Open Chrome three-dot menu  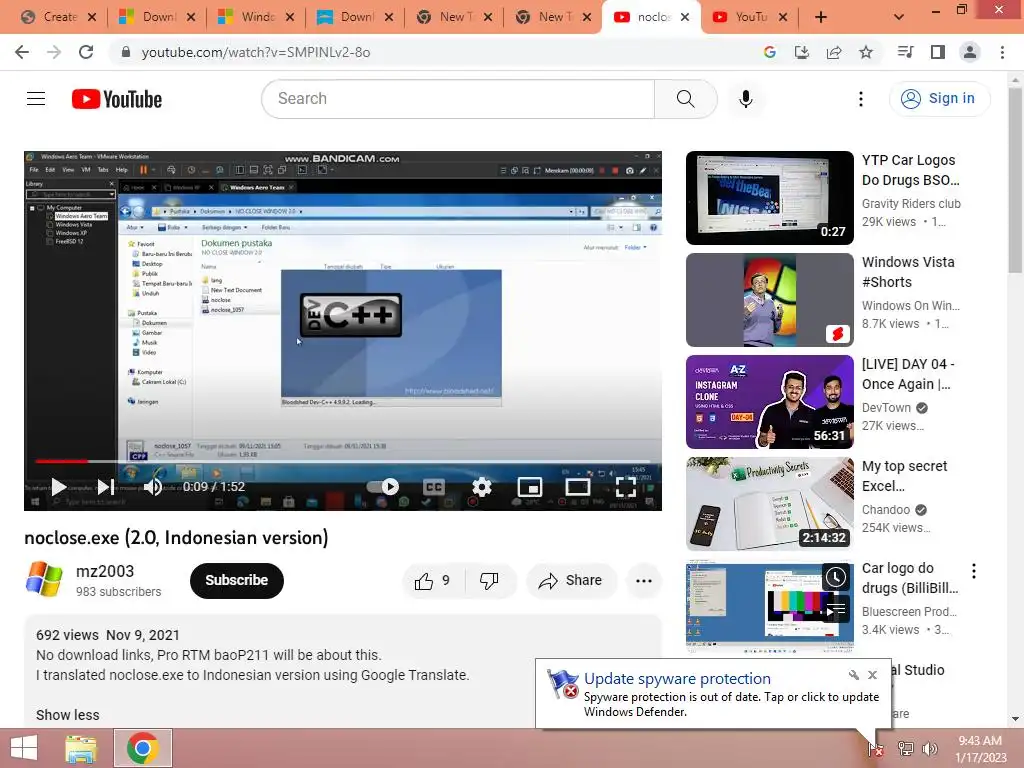click(1002, 52)
